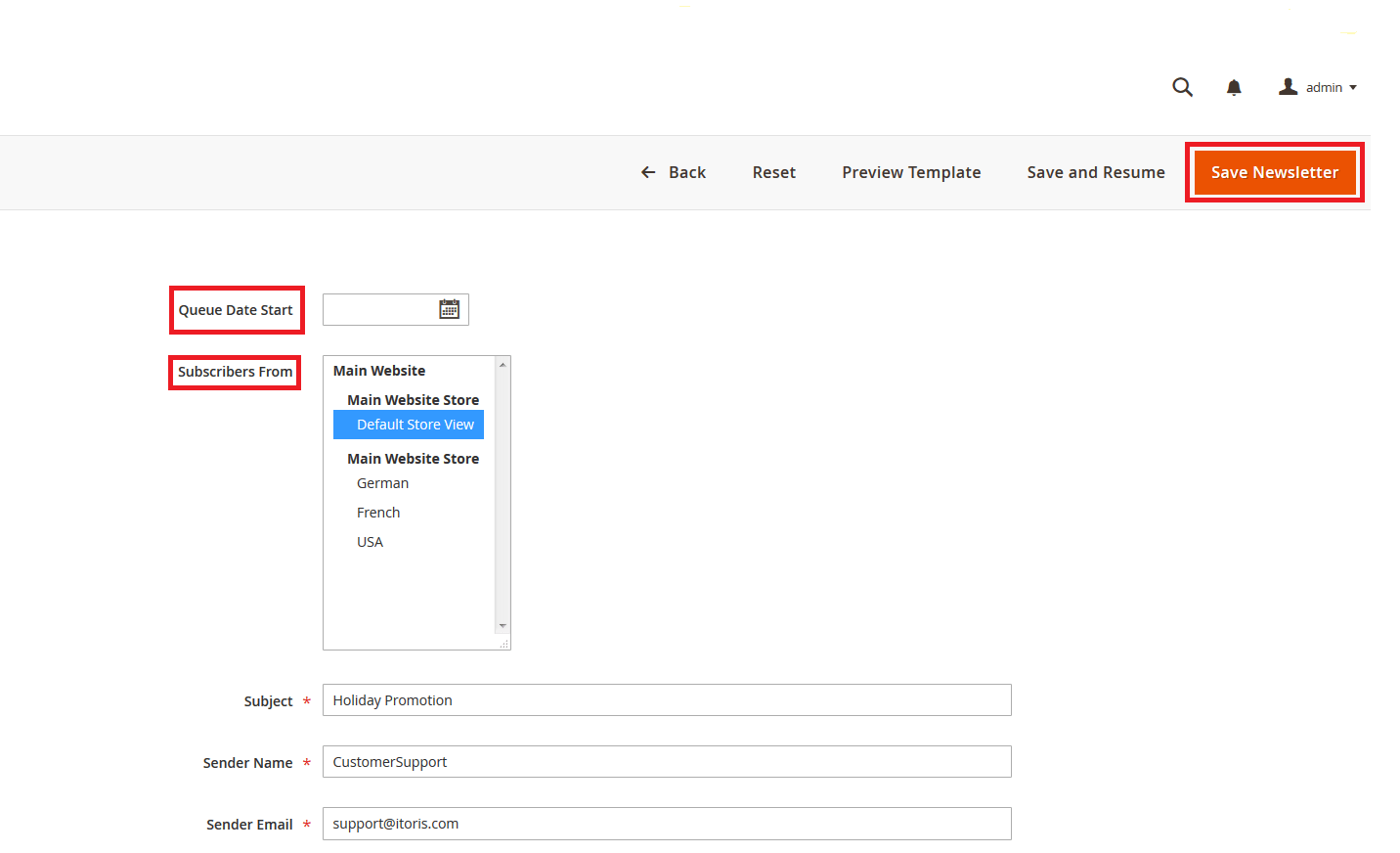Open the calendar picker for Queue Date Start
The image size is (1400, 853).
coord(449,309)
